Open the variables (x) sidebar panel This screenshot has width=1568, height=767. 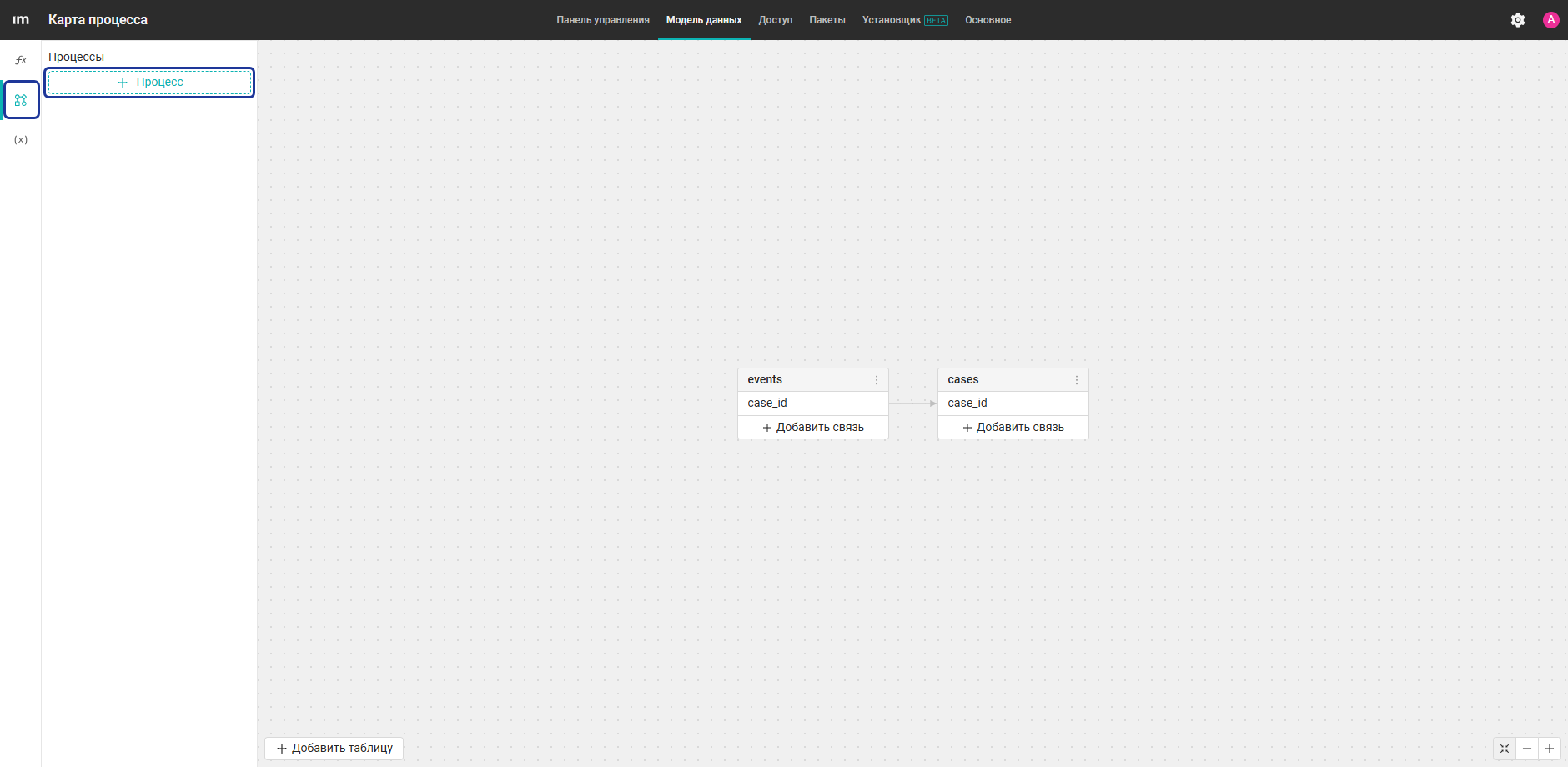pyautogui.click(x=21, y=139)
